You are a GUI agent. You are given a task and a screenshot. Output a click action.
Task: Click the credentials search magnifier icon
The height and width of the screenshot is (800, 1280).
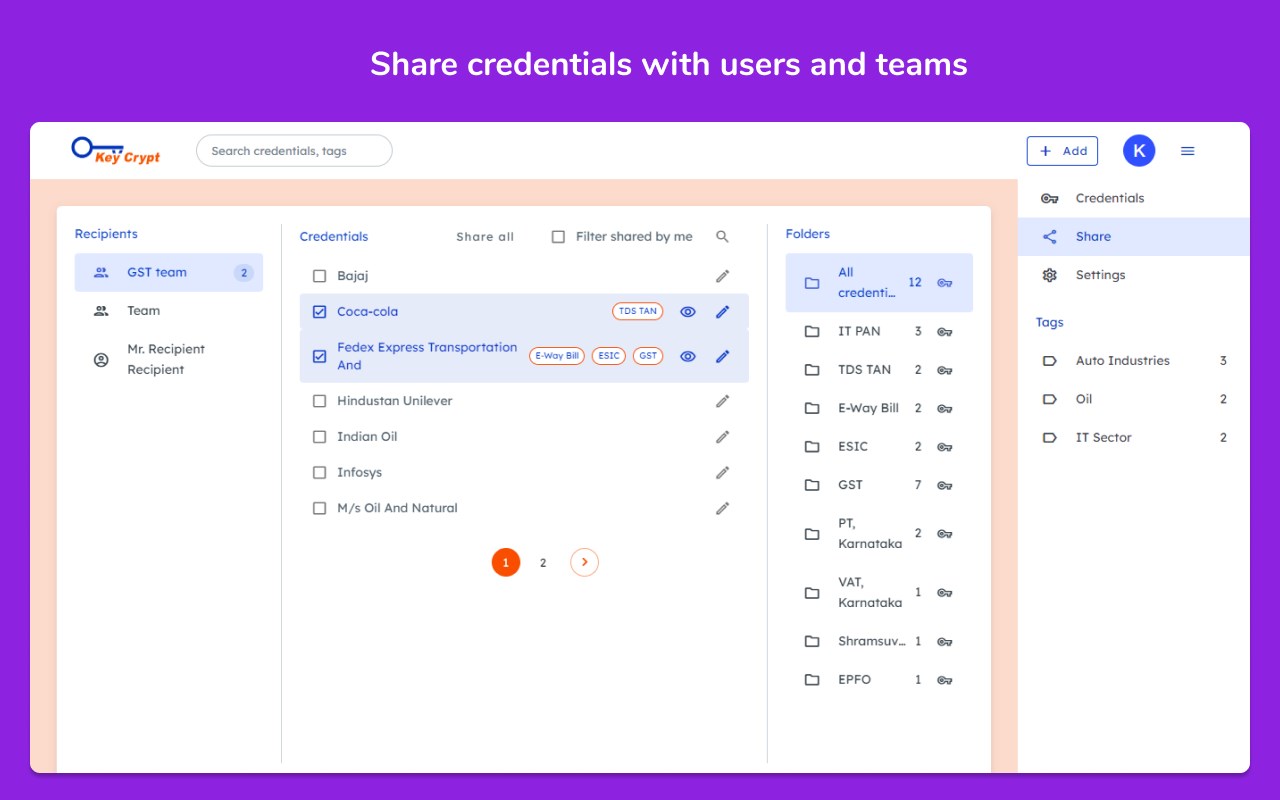pyautogui.click(x=723, y=237)
